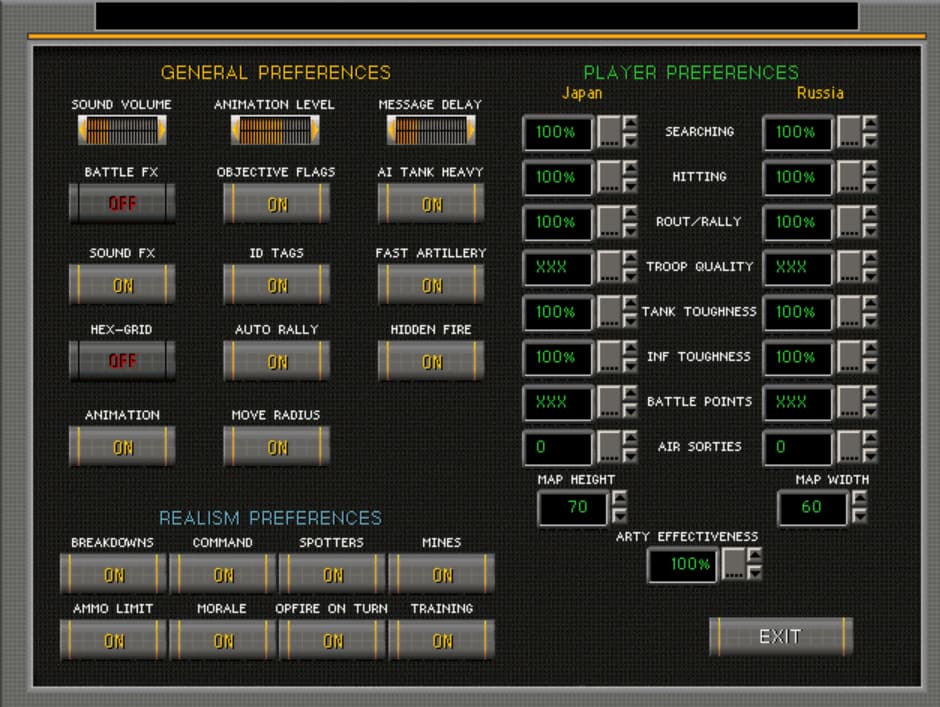The height and width of the screenshot is (707, 940).
Task: Toggle Fast Artillery setting
Action: 431,285
